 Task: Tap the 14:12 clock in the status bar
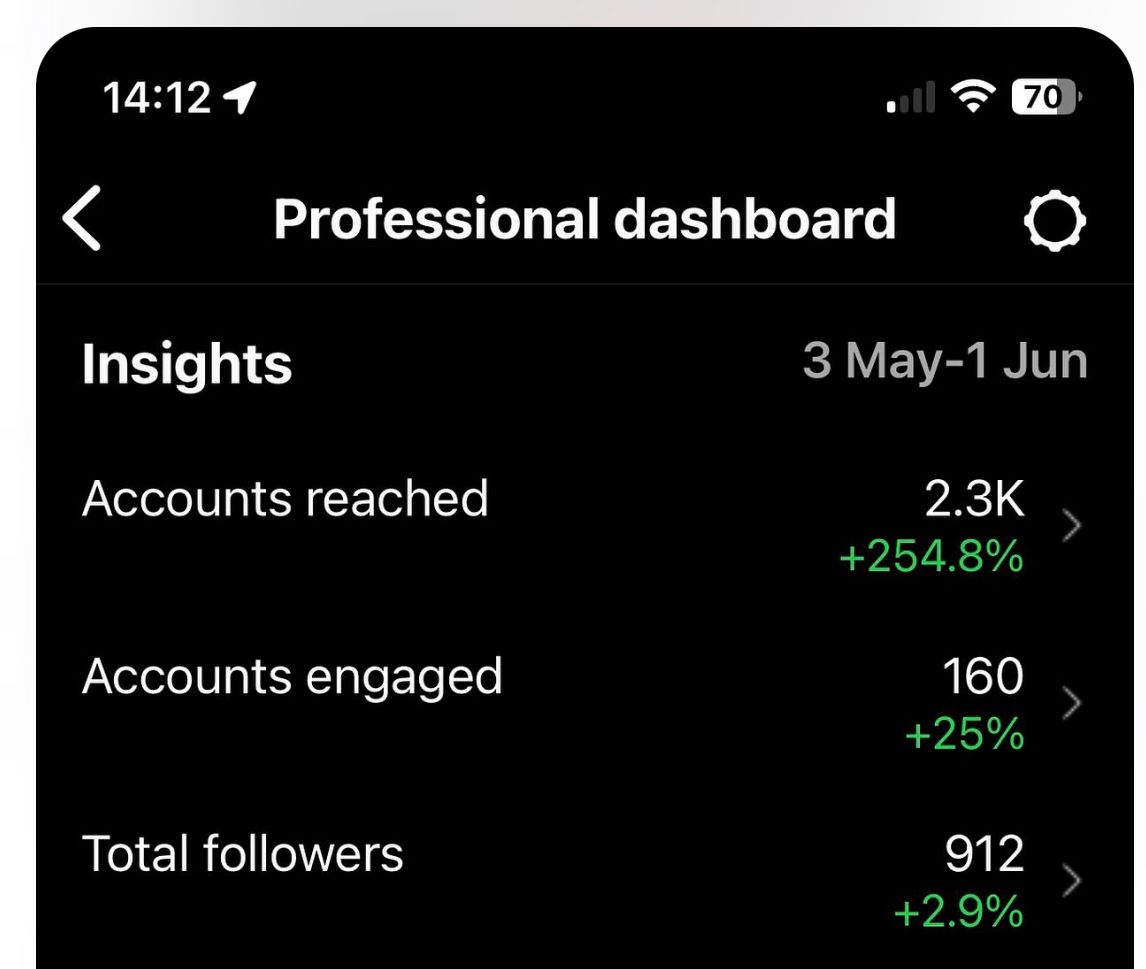click(157, 97)
